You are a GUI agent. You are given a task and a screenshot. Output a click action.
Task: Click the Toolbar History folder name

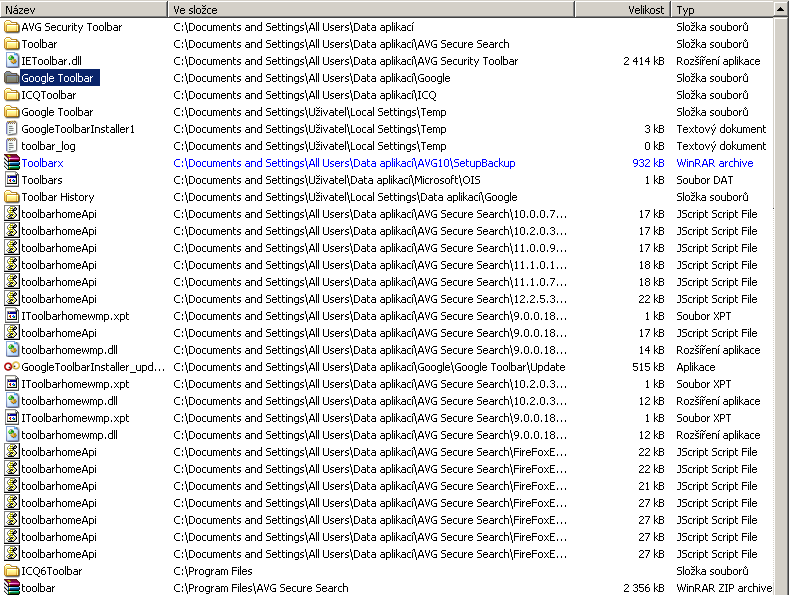click(x=58, y=197)
